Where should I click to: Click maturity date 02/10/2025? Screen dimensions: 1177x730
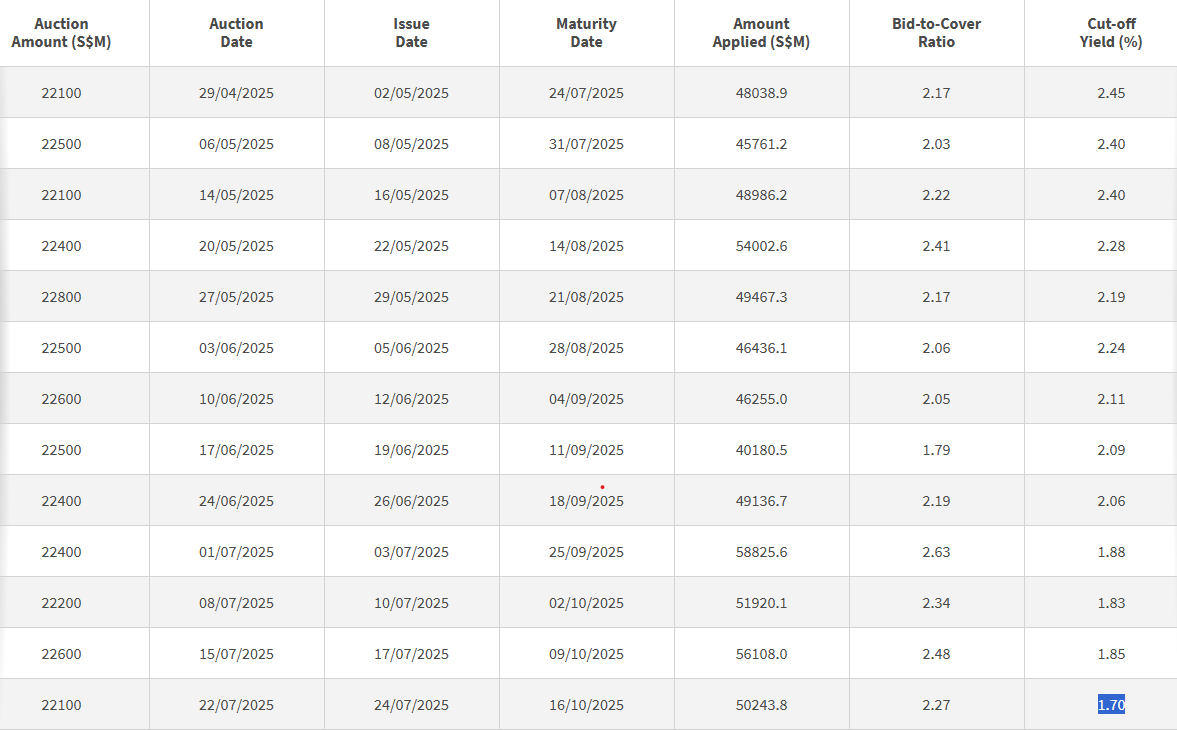(586, 603)
